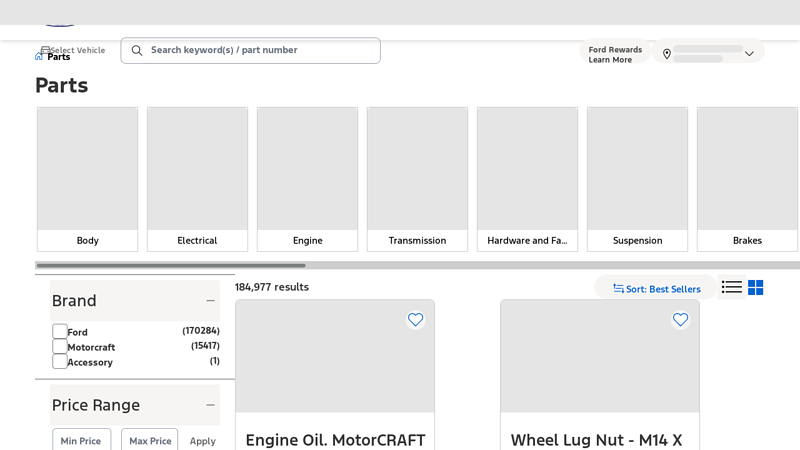The image size is (800, 450).
Task: Open the Hardware and Fa... category
Action: point(528,179)
